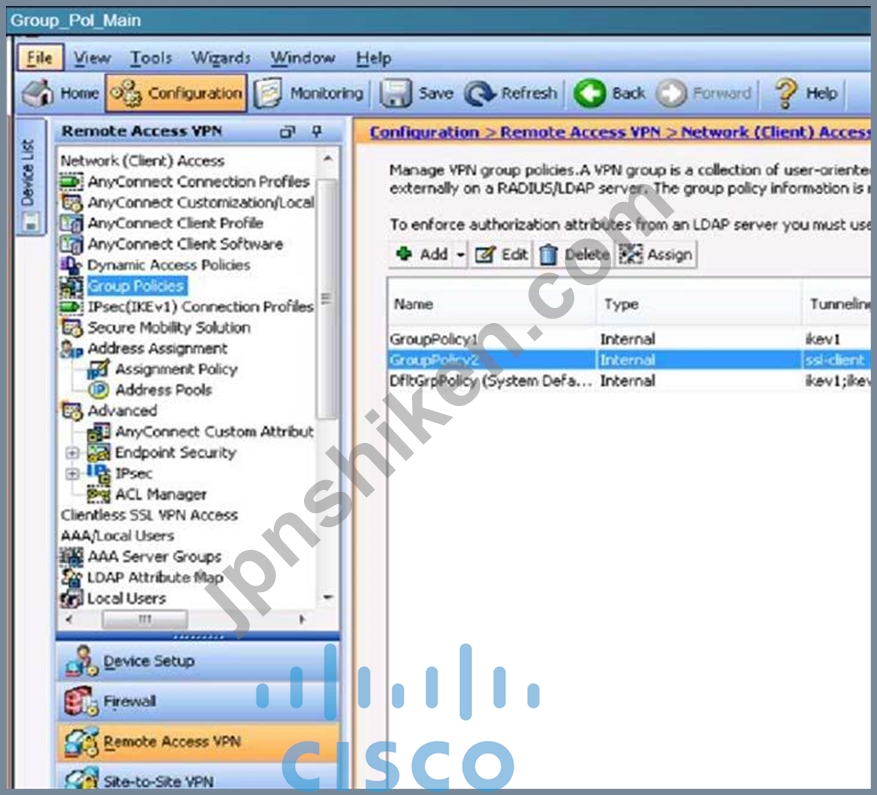The image size is (877, 795).
Task: Click the AnyConnect Client Profile icon
Action: click(71, 223)
